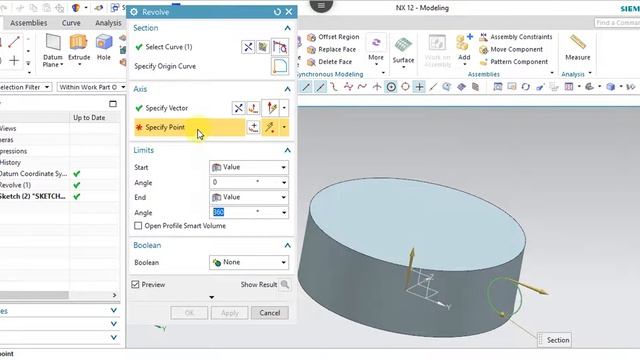Click the inferred point icon
The image size is (640, 360).
pos(270,127)
